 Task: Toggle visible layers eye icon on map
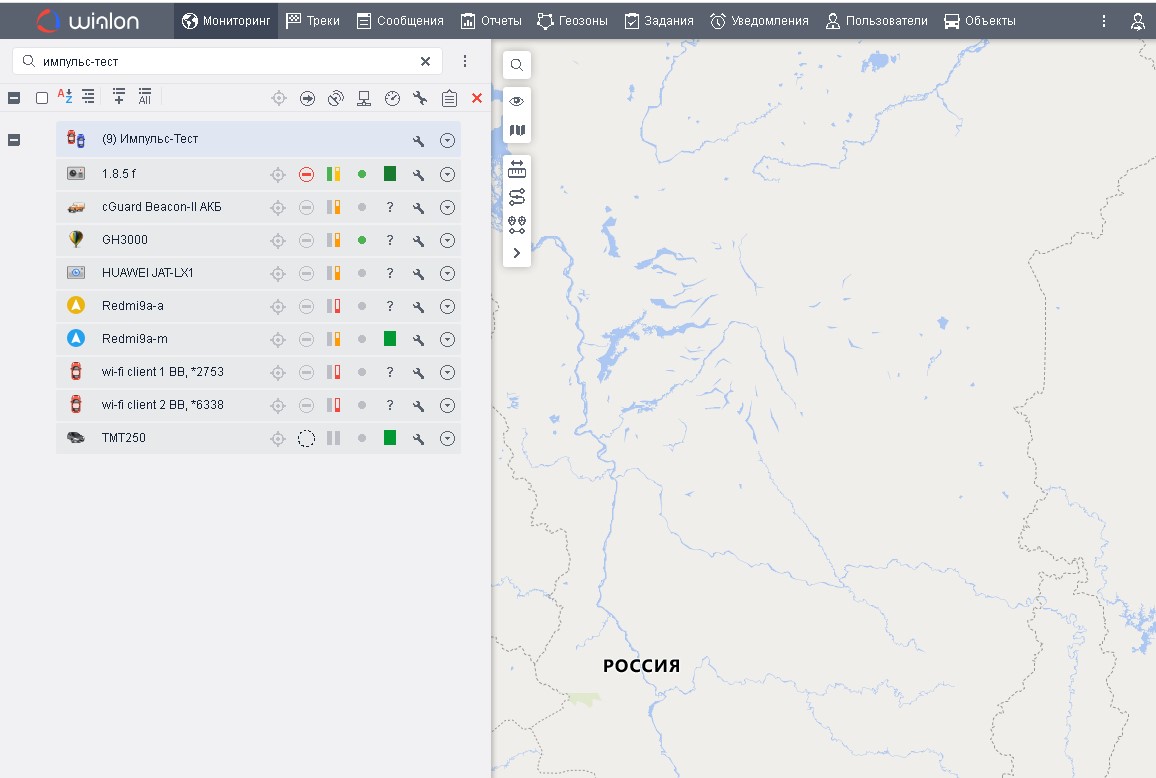coord(517,101)
